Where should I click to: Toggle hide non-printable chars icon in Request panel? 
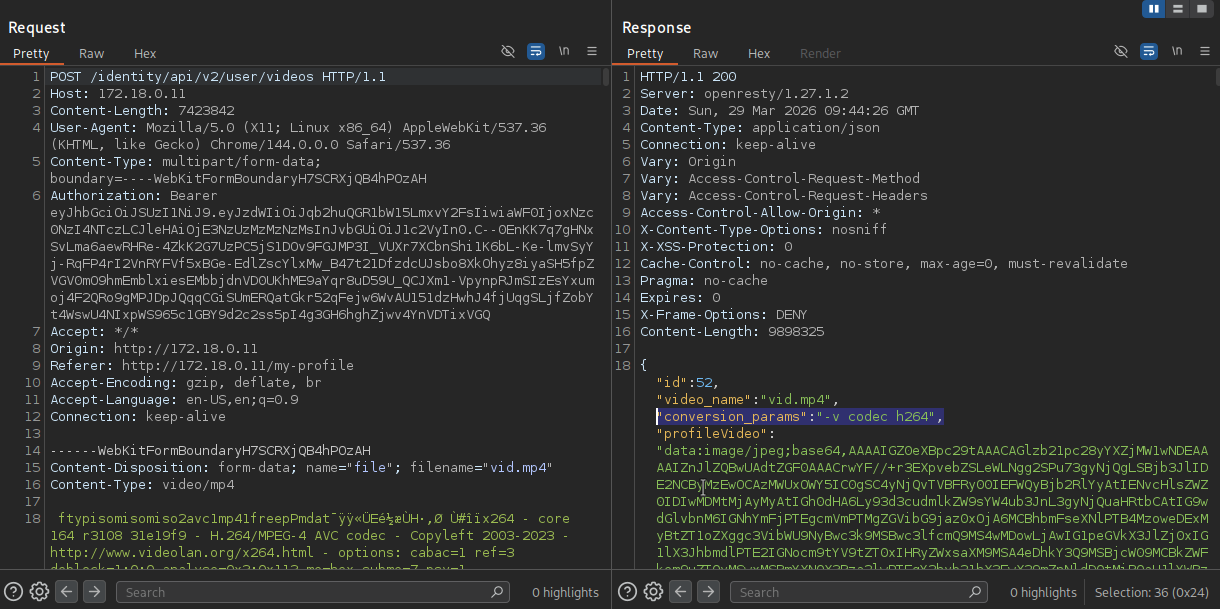click(x=508, y=51)
